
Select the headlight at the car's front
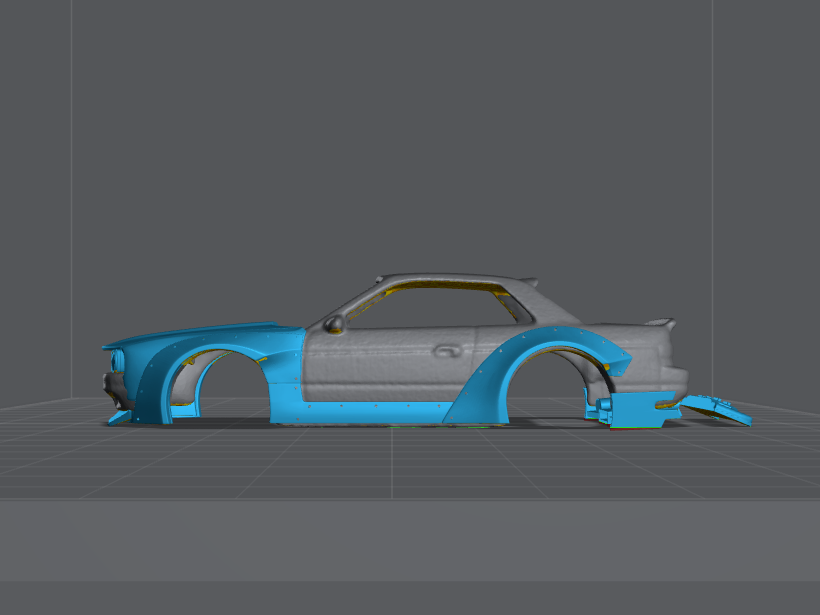pos(118,360)
